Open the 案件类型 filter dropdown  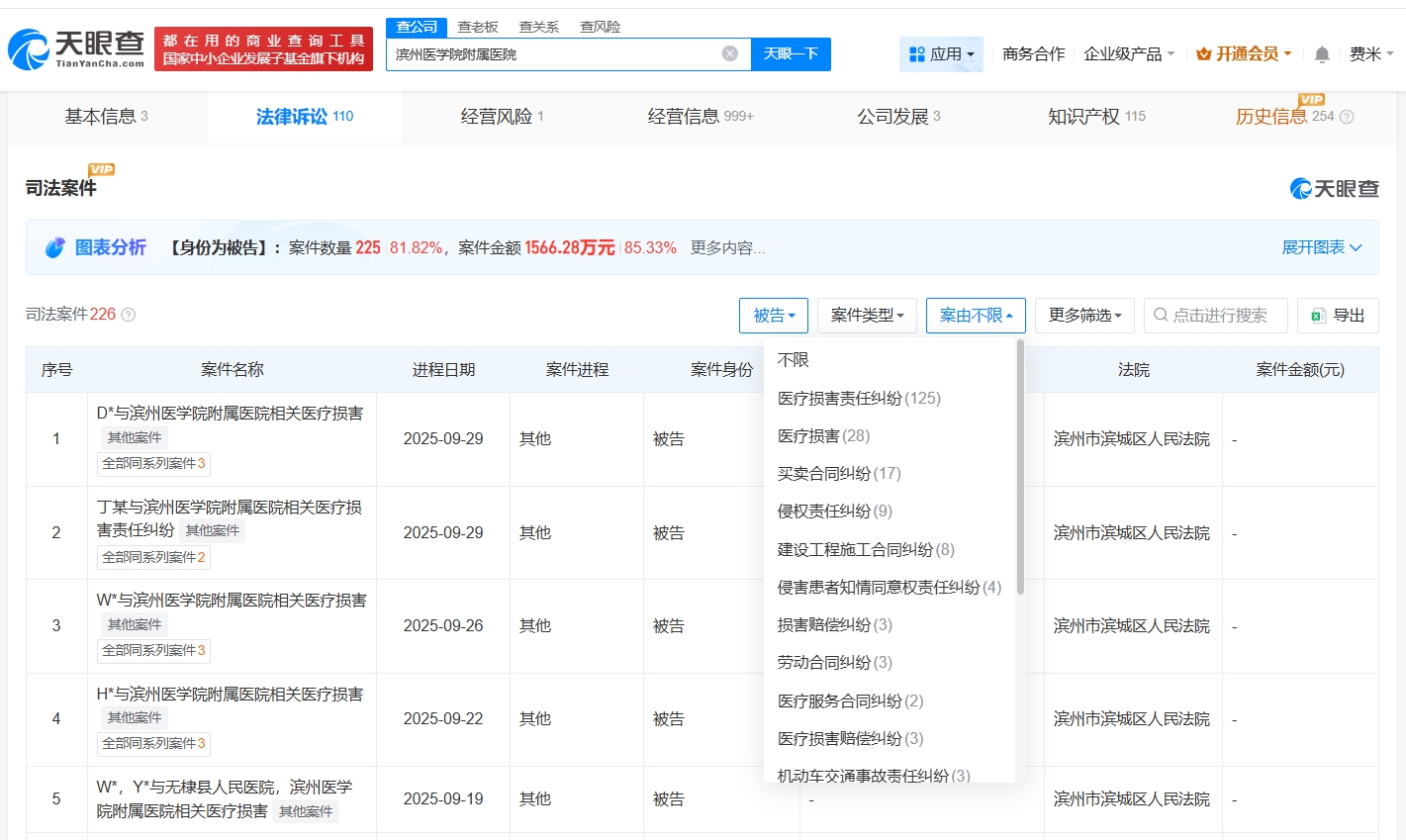click(x=867, y=316)
